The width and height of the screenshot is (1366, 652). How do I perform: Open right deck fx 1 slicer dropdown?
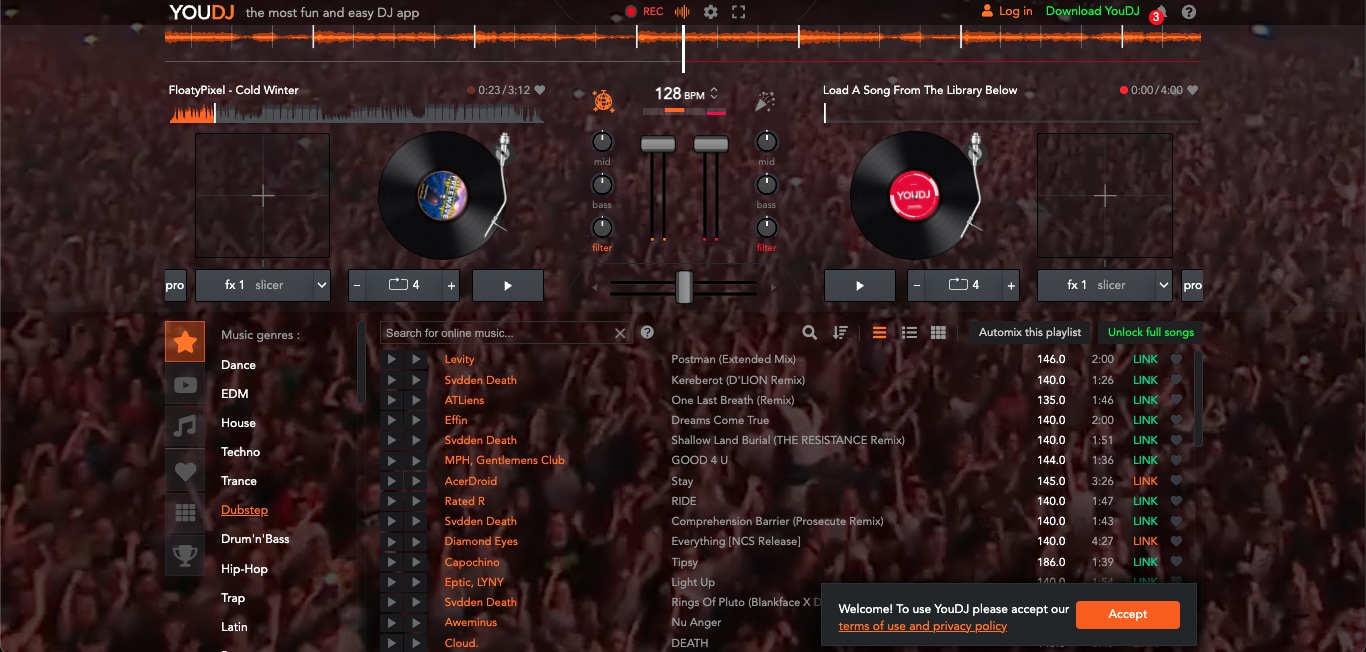[x=1105, y=285]
